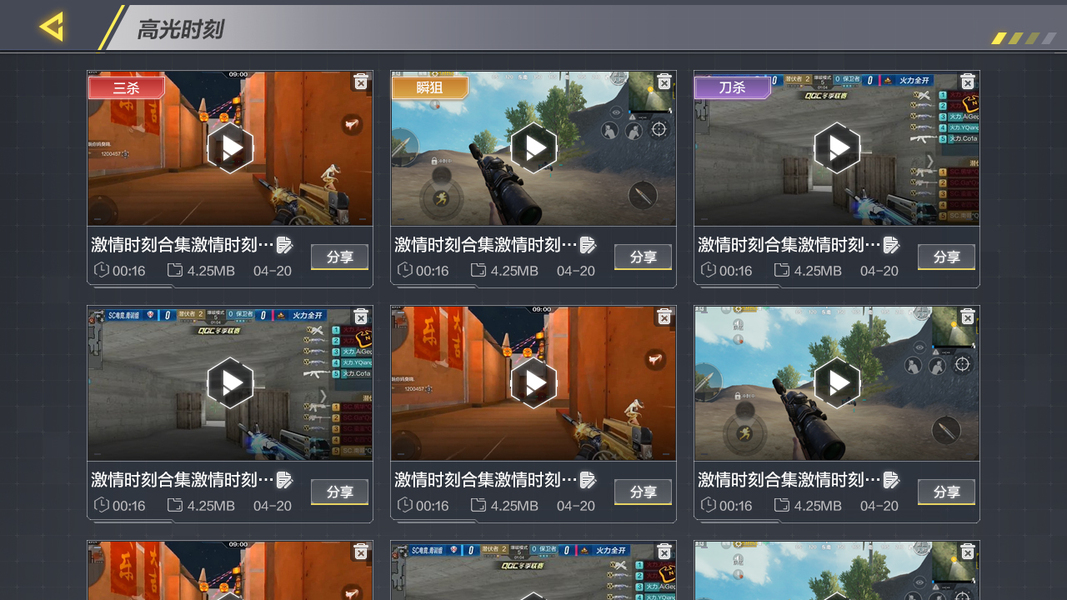1067x600 pixels.
Task: Select the red 三杀 tag label
Action: [x=127, y=88]
